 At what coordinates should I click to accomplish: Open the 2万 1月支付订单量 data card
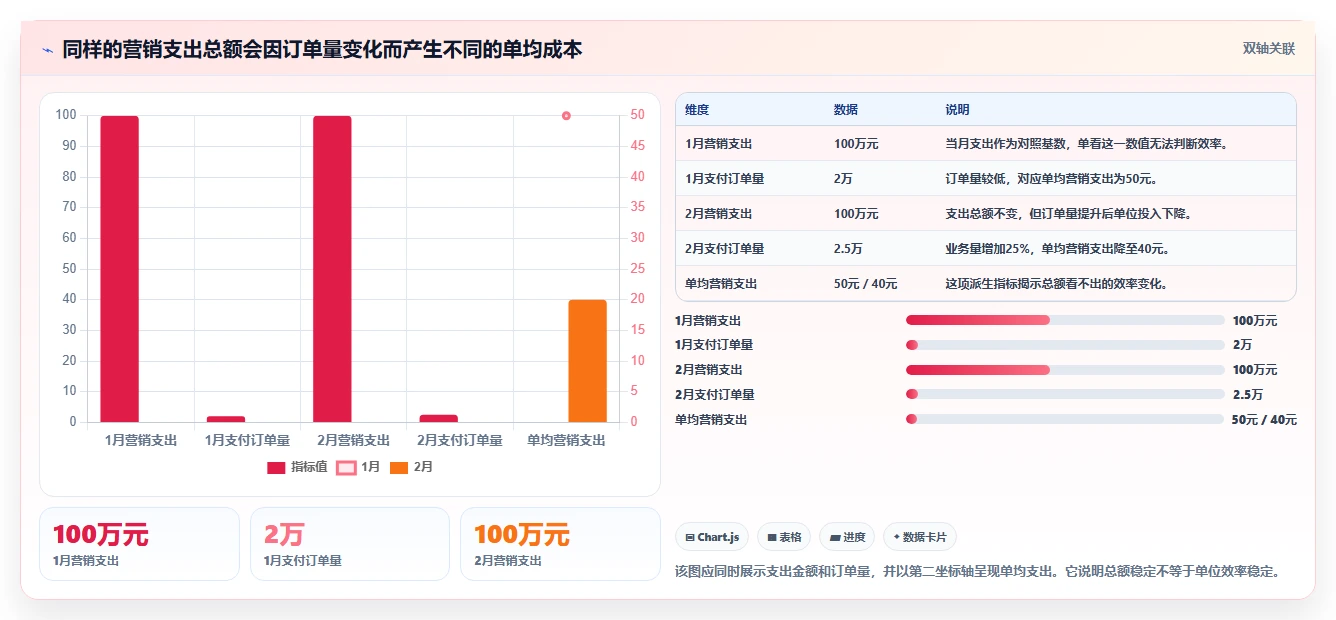click(x=350, y=544)
